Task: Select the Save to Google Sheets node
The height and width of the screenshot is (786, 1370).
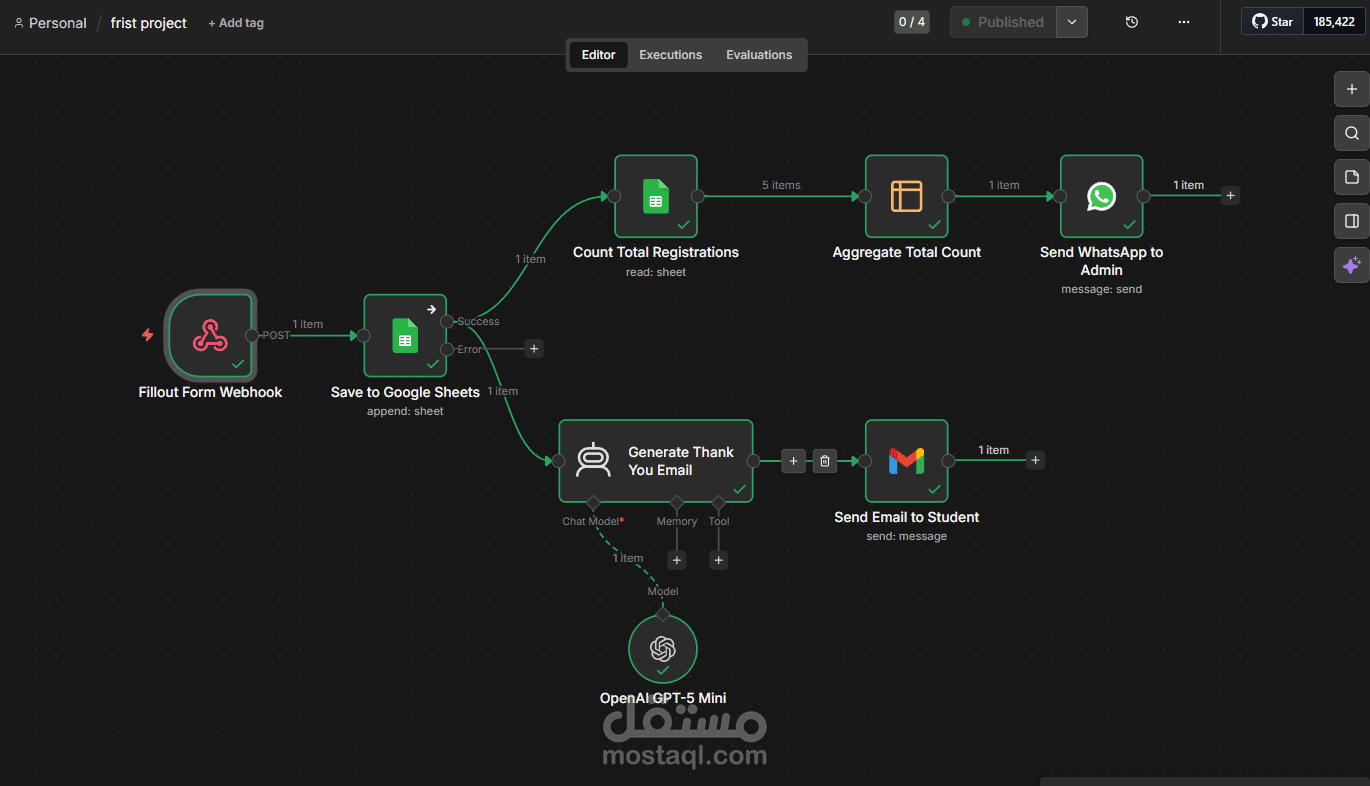Action: (x=404, y=335)
